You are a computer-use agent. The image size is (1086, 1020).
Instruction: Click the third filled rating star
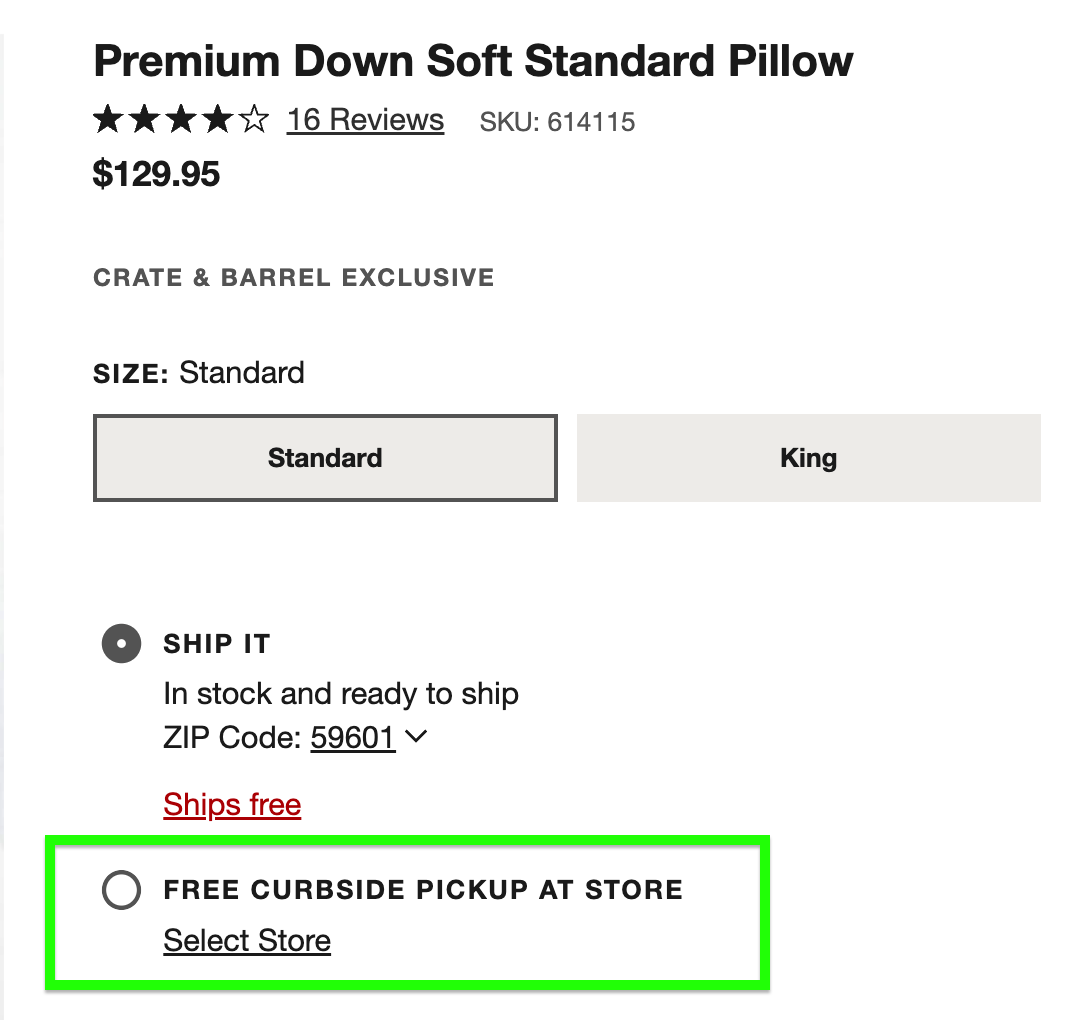[x=181, y=121]
